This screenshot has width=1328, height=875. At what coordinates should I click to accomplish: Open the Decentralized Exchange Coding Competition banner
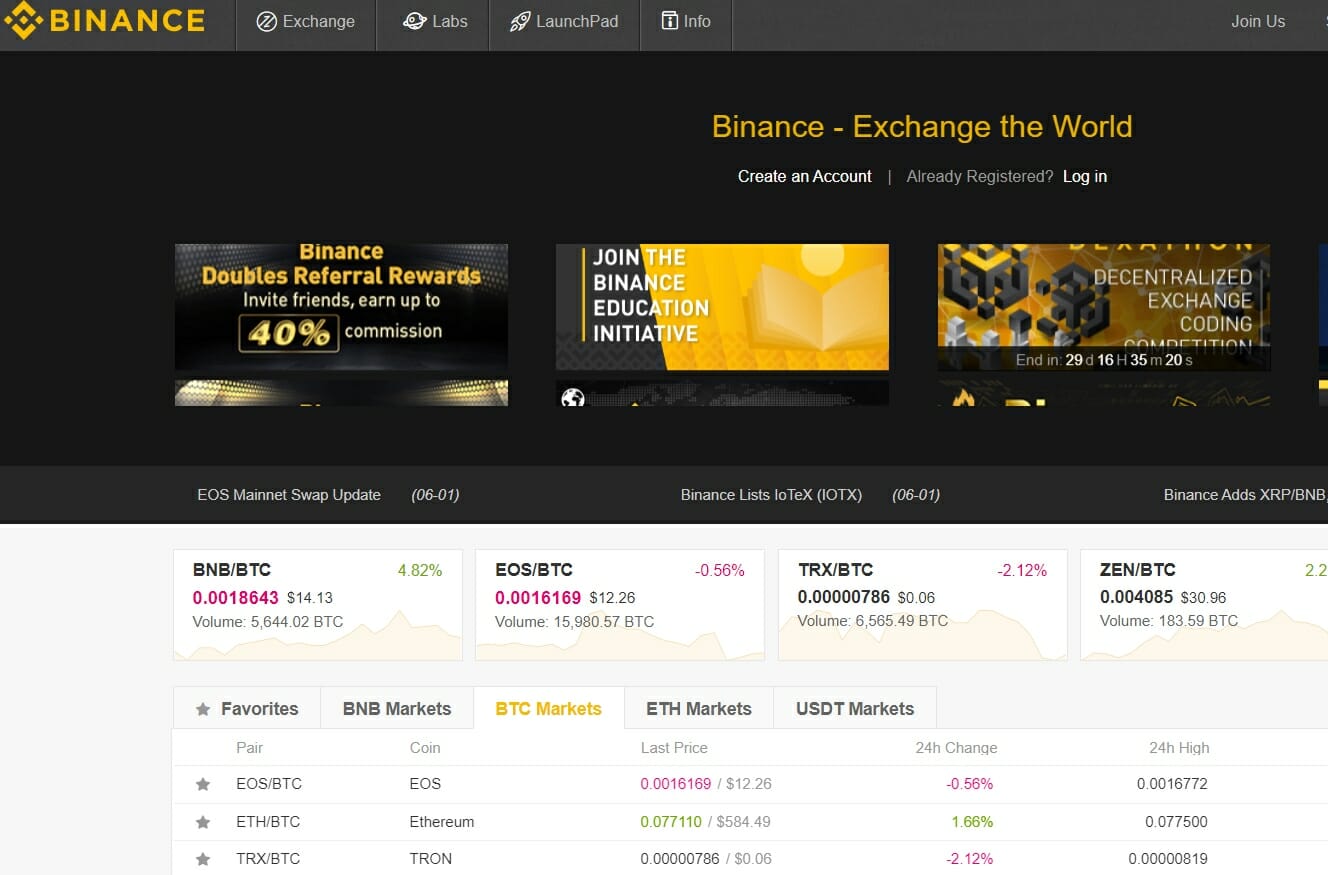1104,307
